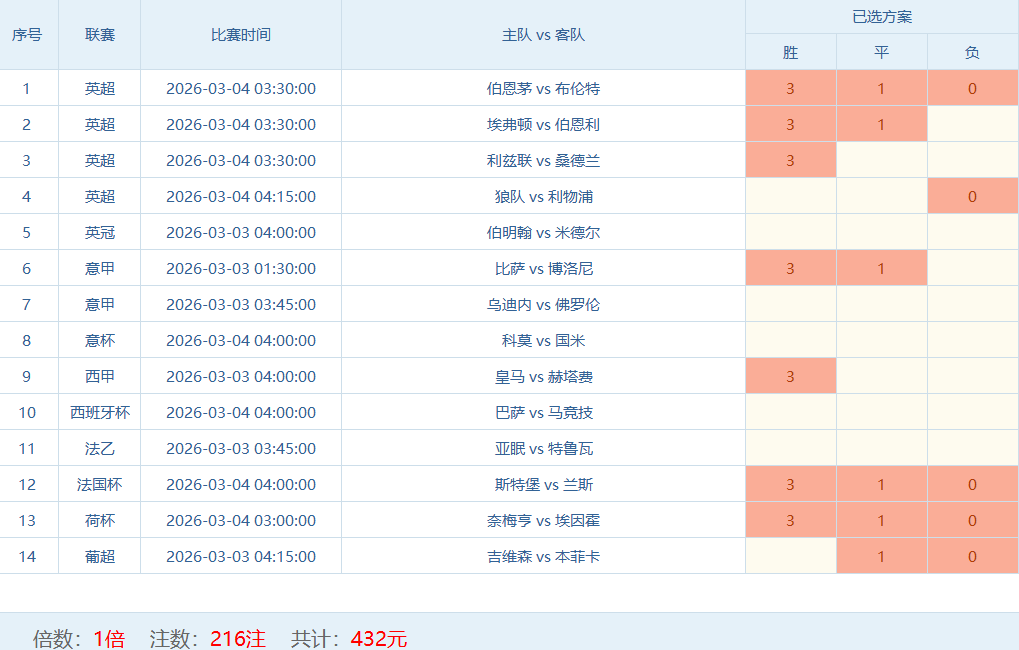Deselect the 胜 option for 利兹联 vs 桑德兰
This screenshot has height=650, width=1019.
790,160
